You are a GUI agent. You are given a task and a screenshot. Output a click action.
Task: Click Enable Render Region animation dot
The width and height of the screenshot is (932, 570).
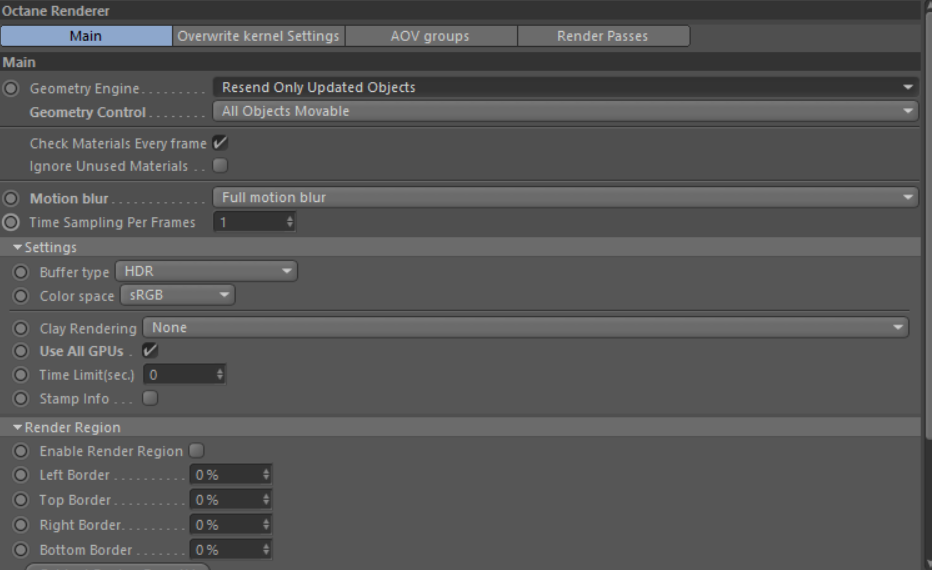21,452
